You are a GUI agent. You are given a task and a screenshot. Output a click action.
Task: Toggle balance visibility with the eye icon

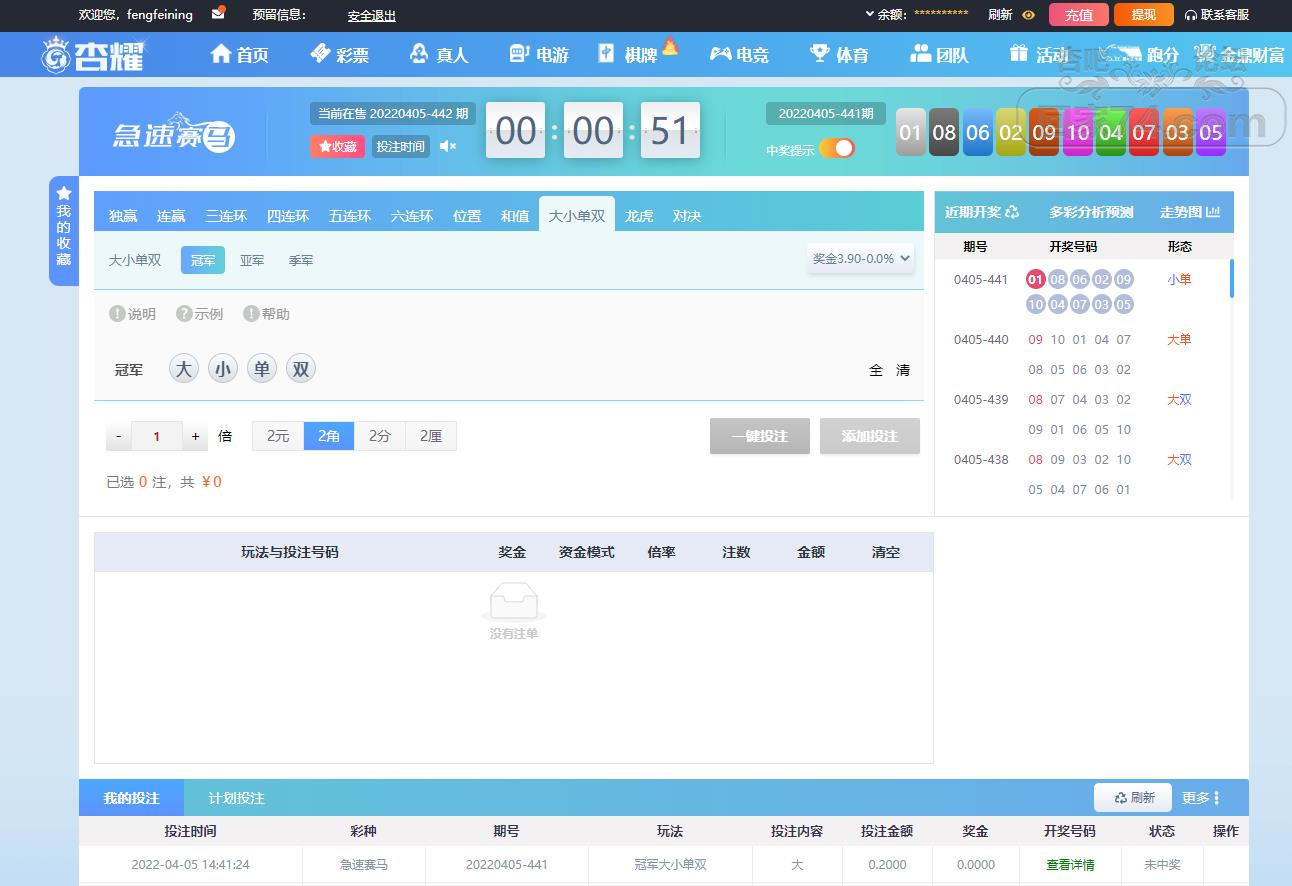tap(1028, 15)
